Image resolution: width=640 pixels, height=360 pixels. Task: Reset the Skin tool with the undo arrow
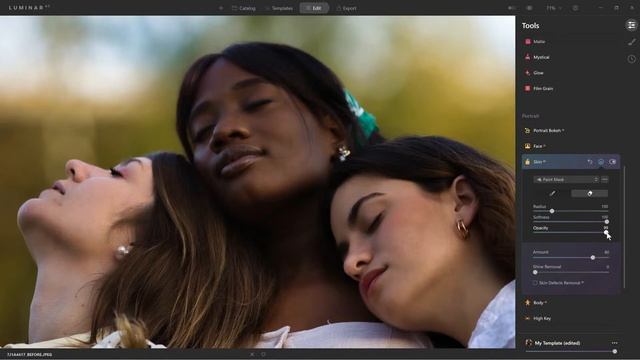click(x=590, y=162)
